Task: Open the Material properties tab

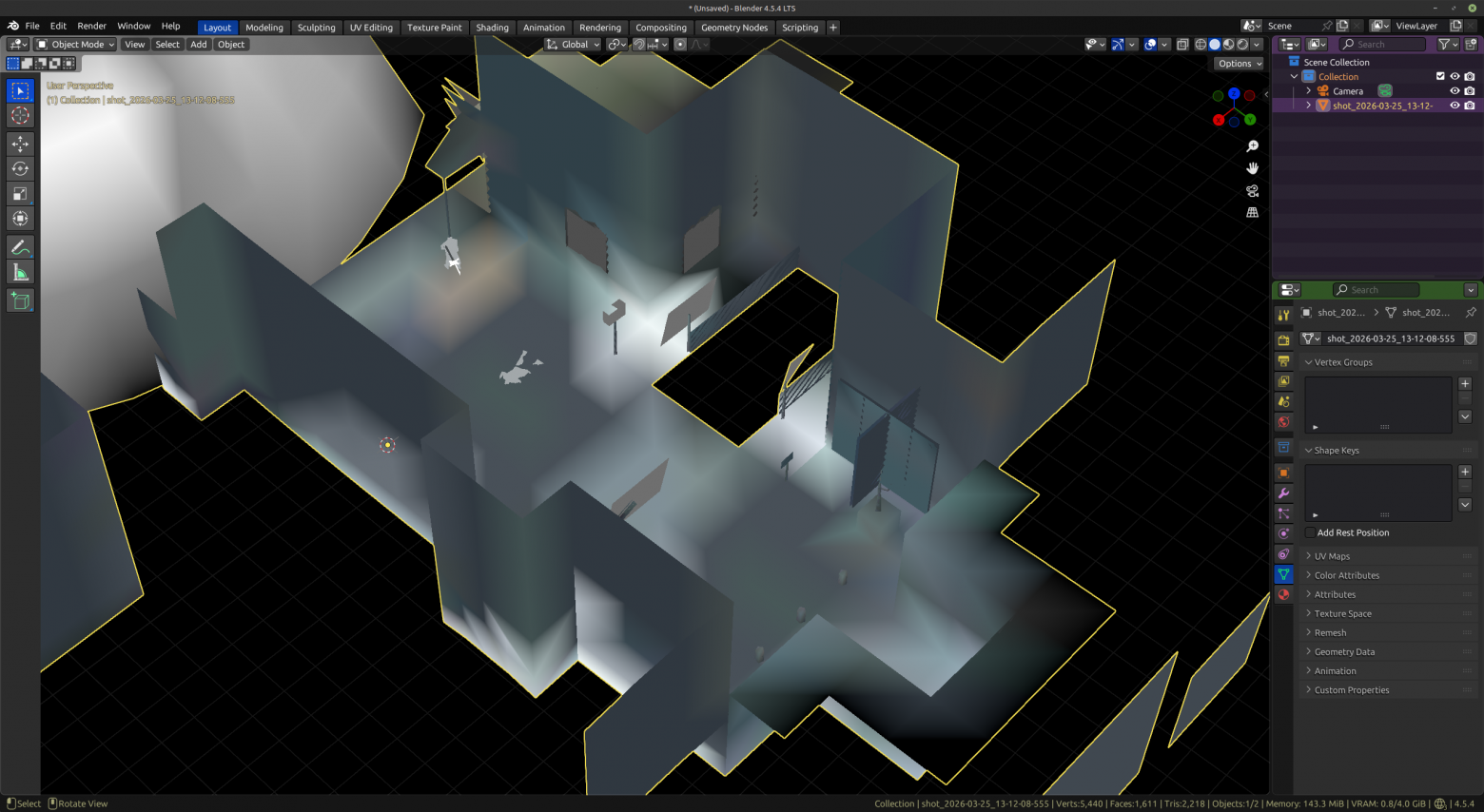Action: [1283, 594]
